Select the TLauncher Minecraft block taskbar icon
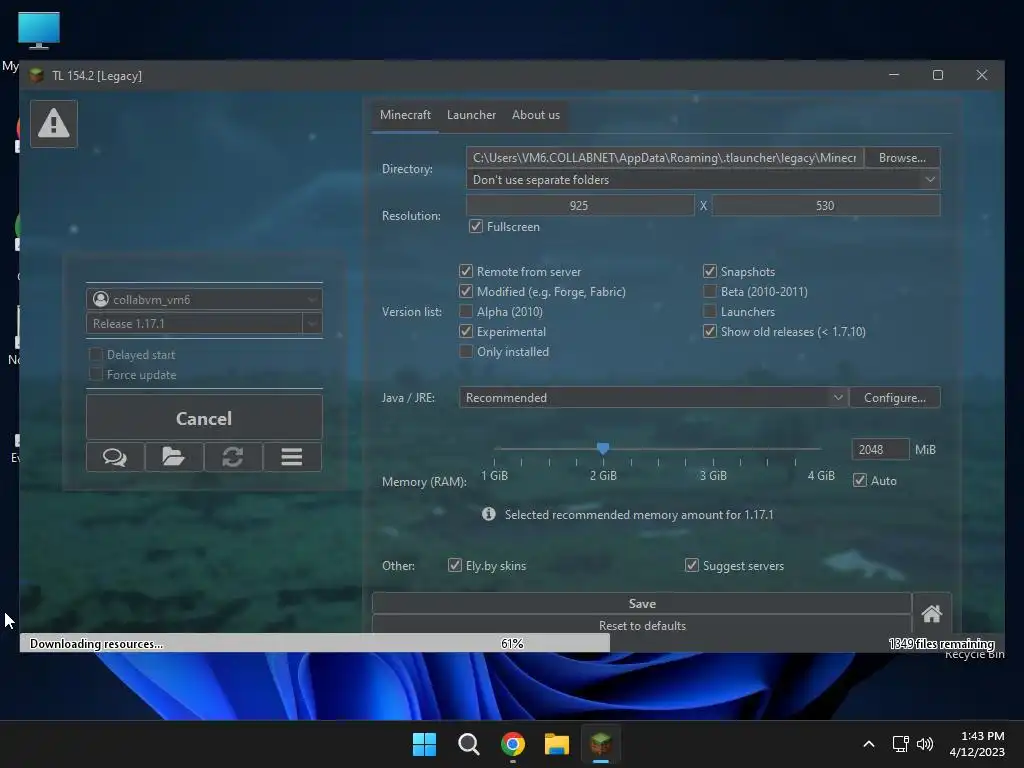Viewport: 1024px width, 768px height. click(x=601, y=744)
